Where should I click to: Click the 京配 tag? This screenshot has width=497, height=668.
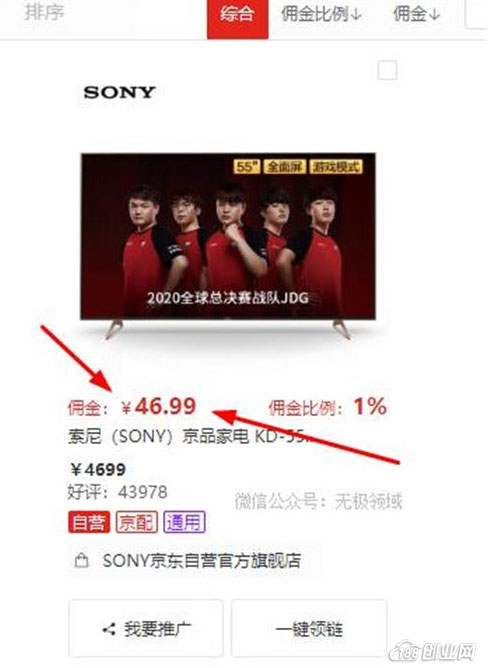[x=136, y=522]
